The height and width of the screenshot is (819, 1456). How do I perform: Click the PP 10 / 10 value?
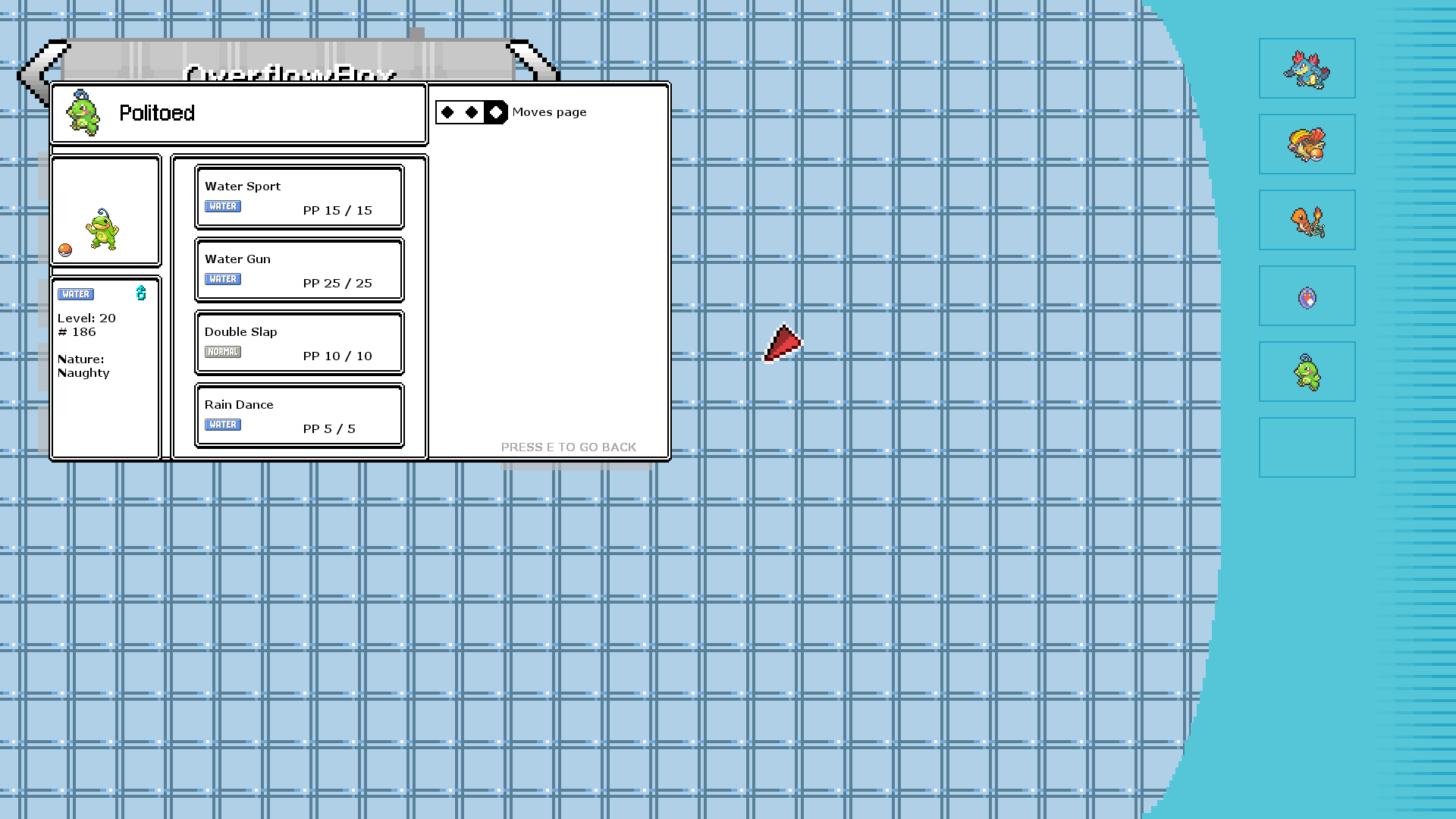337,356
